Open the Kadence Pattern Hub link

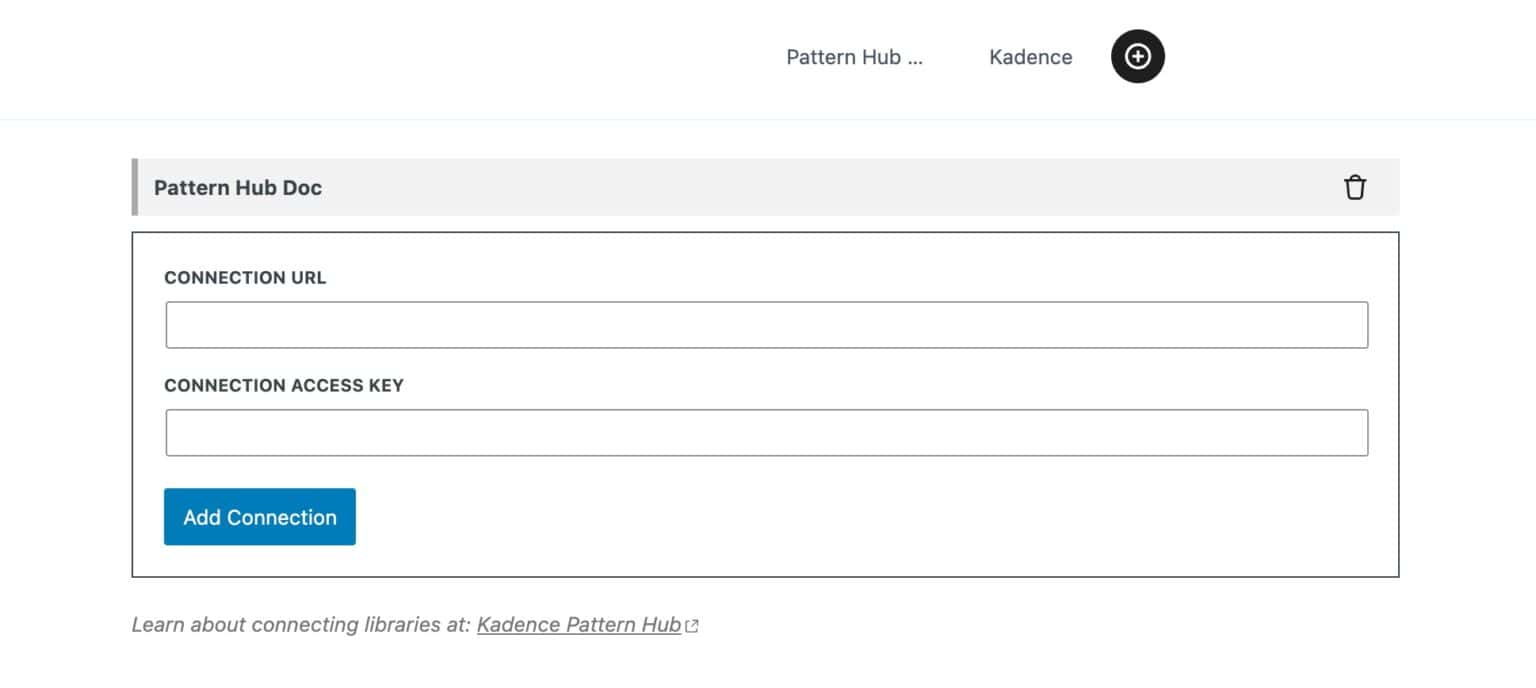point(580,624)
